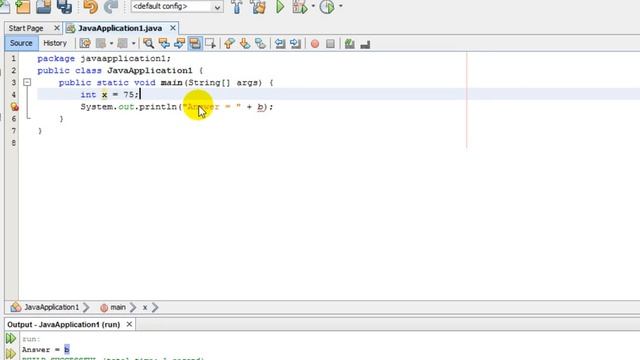
Task: Click the Find Selection magnifier icon
Action: pyautogui.click(x=149, y=43)
